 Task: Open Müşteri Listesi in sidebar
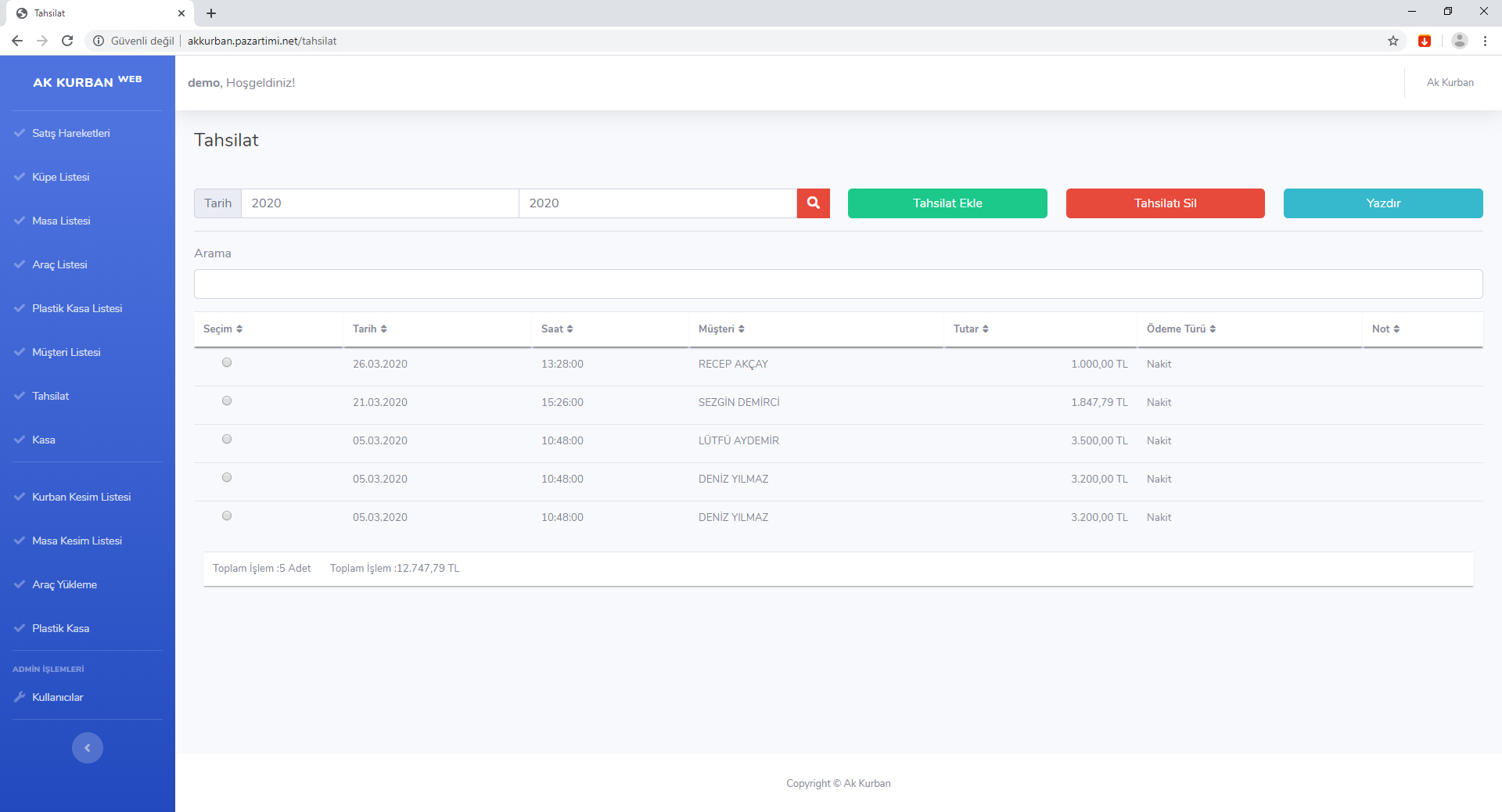click(66, 352)
